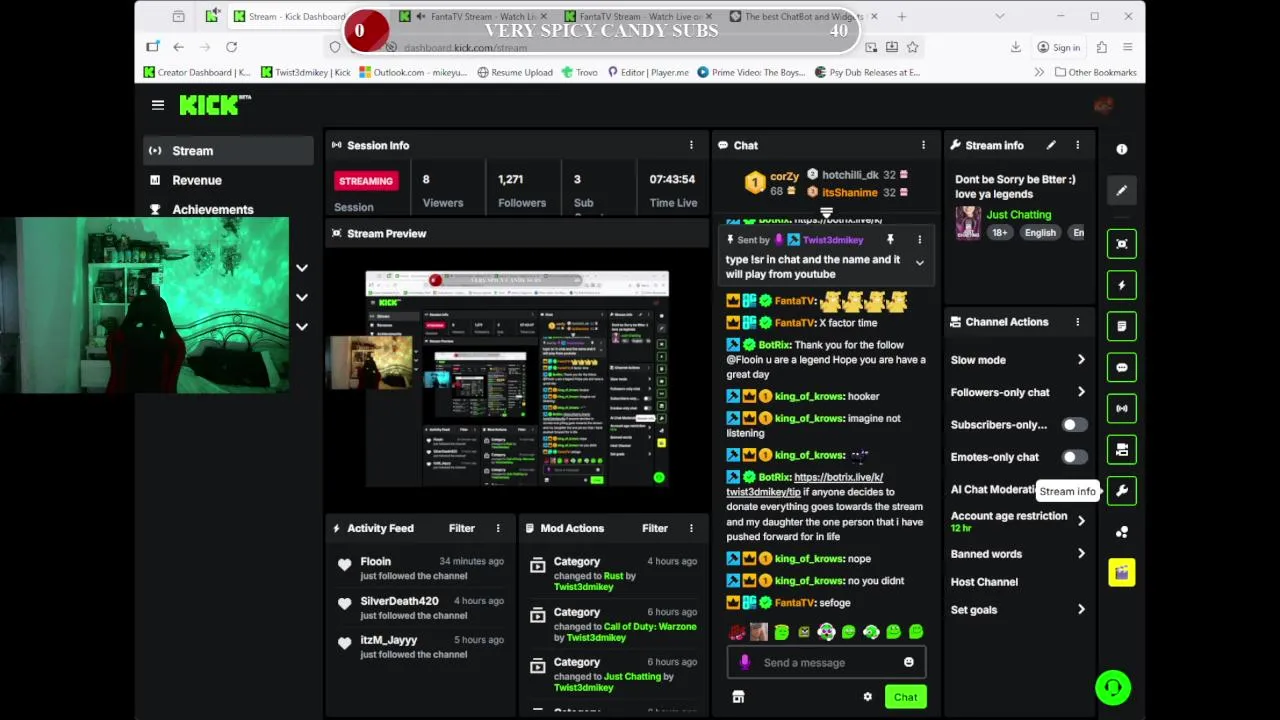Image resolution: width=1280 pixels, height=720 pixels.
Task: Click the green Chat send button
Action: point(906,697)
